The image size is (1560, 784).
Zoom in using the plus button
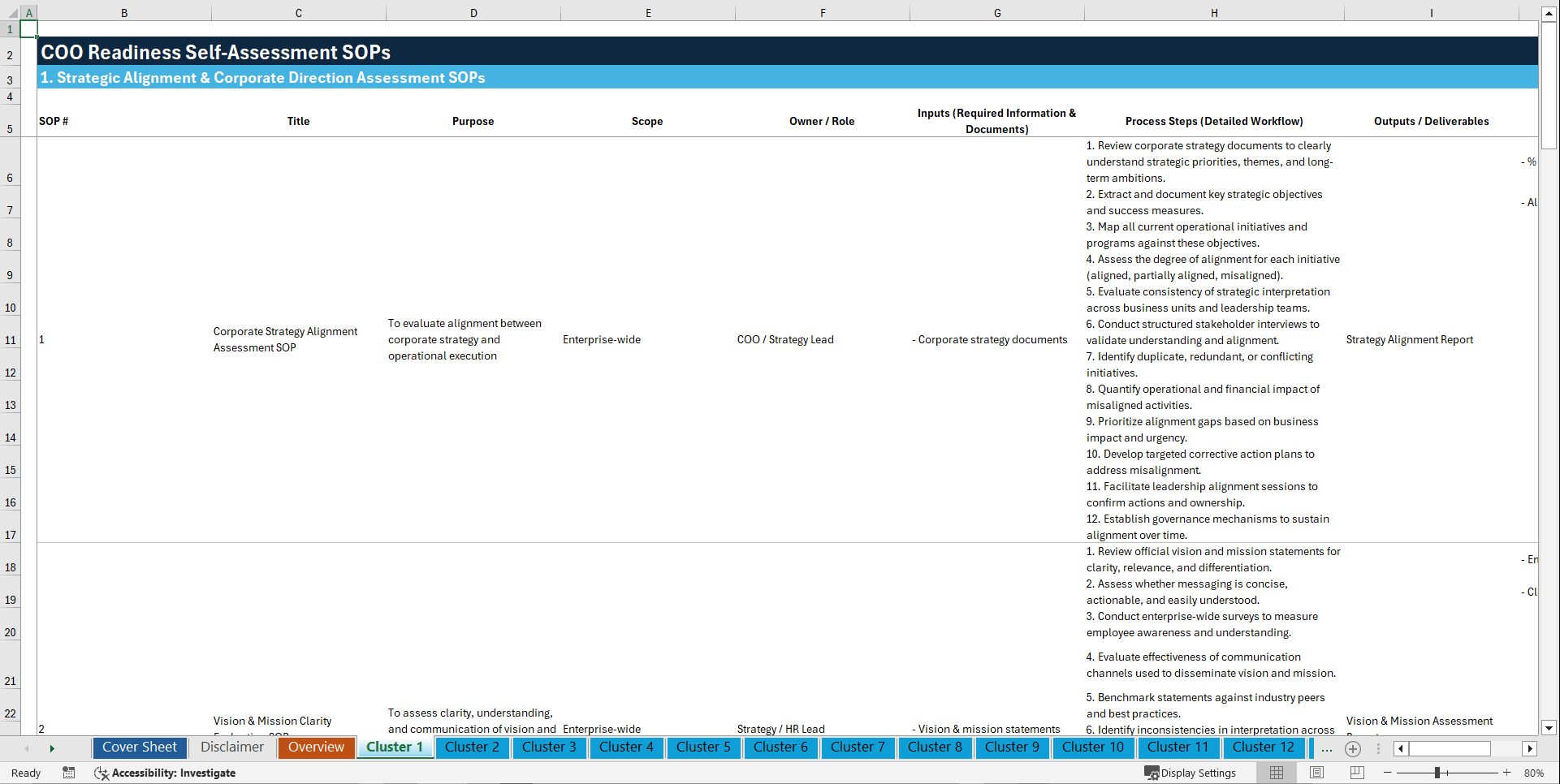(x=1507, y=773)
